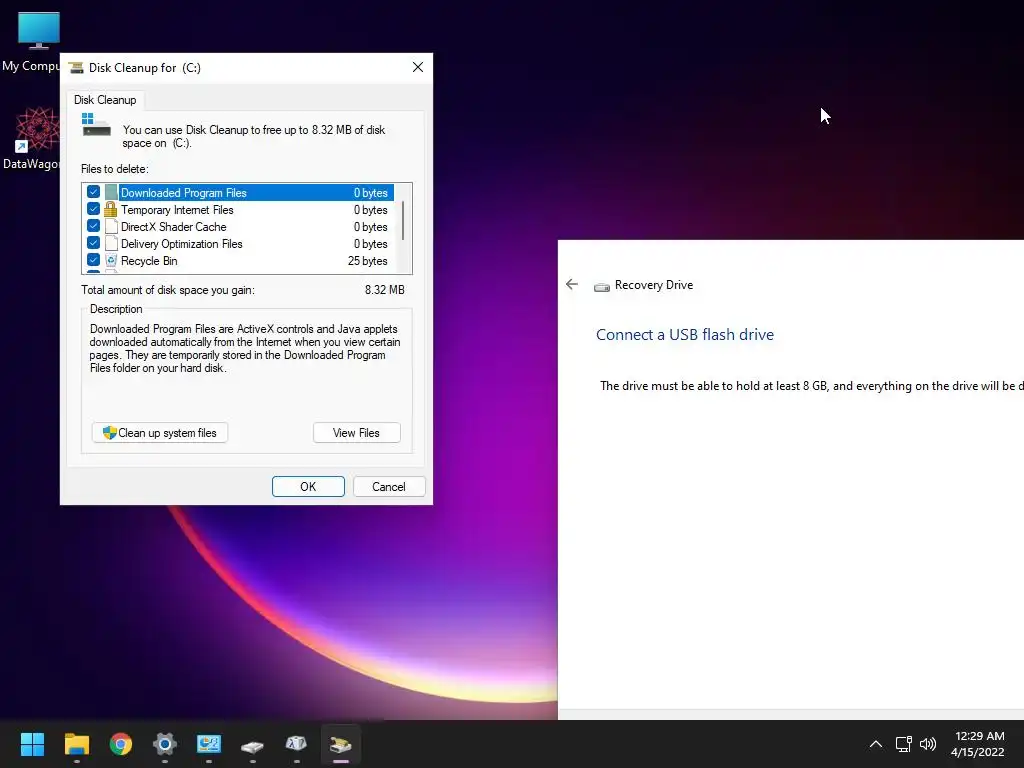Cancel the Disk Cleanup dialog

pos(389,487)
